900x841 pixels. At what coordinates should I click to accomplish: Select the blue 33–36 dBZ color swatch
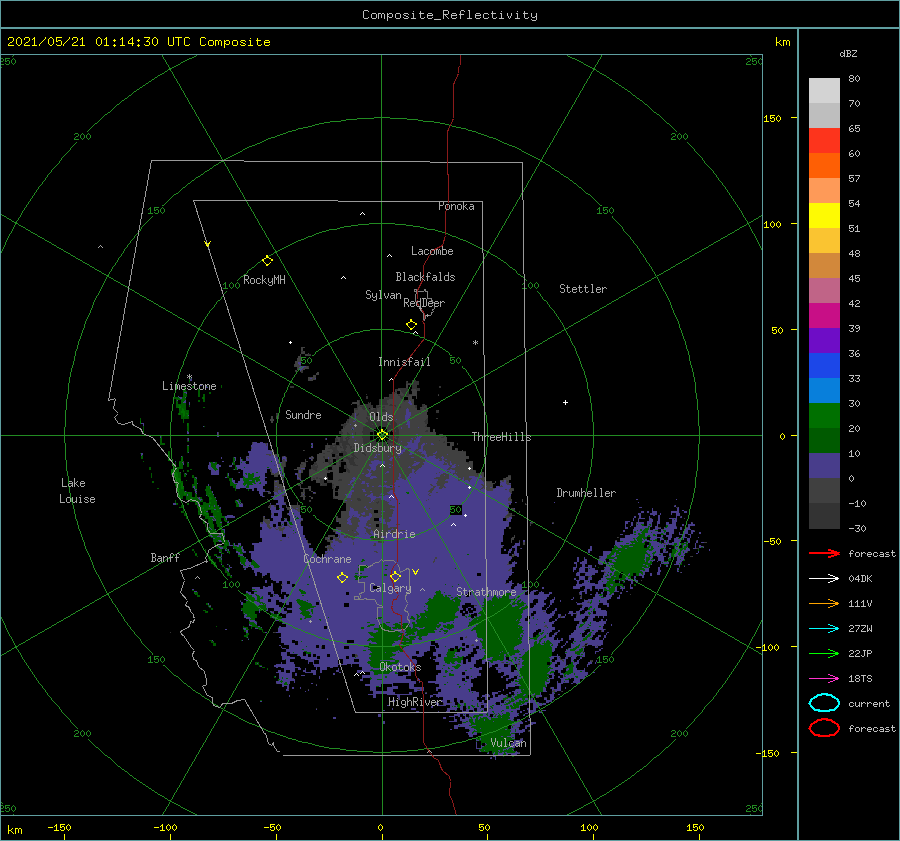point(824,366)
